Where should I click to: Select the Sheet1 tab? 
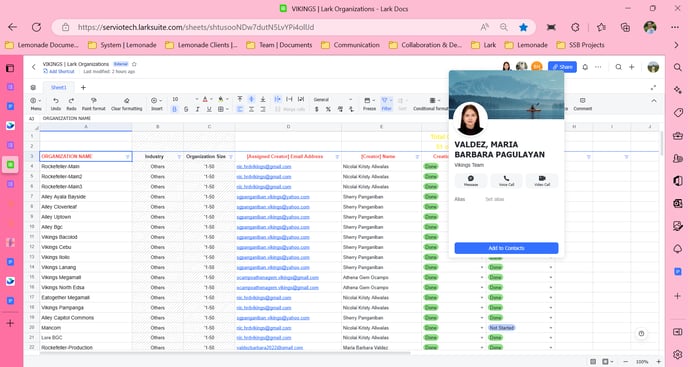58,87
